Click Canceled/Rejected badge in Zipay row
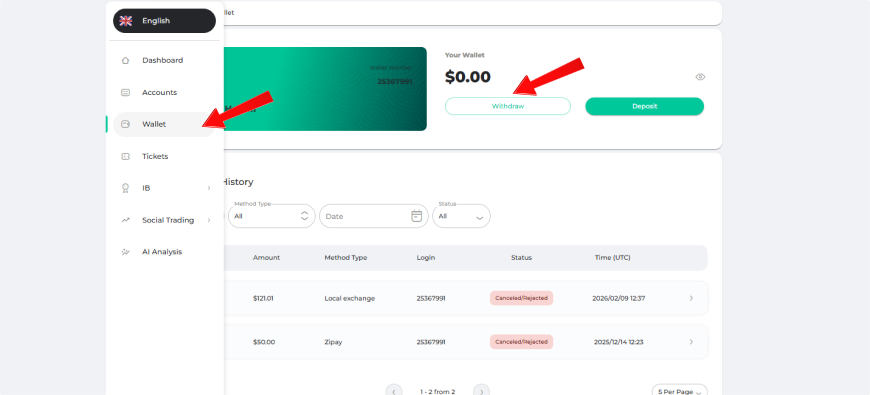Screen dimensions: 870x395 [522, 342]
